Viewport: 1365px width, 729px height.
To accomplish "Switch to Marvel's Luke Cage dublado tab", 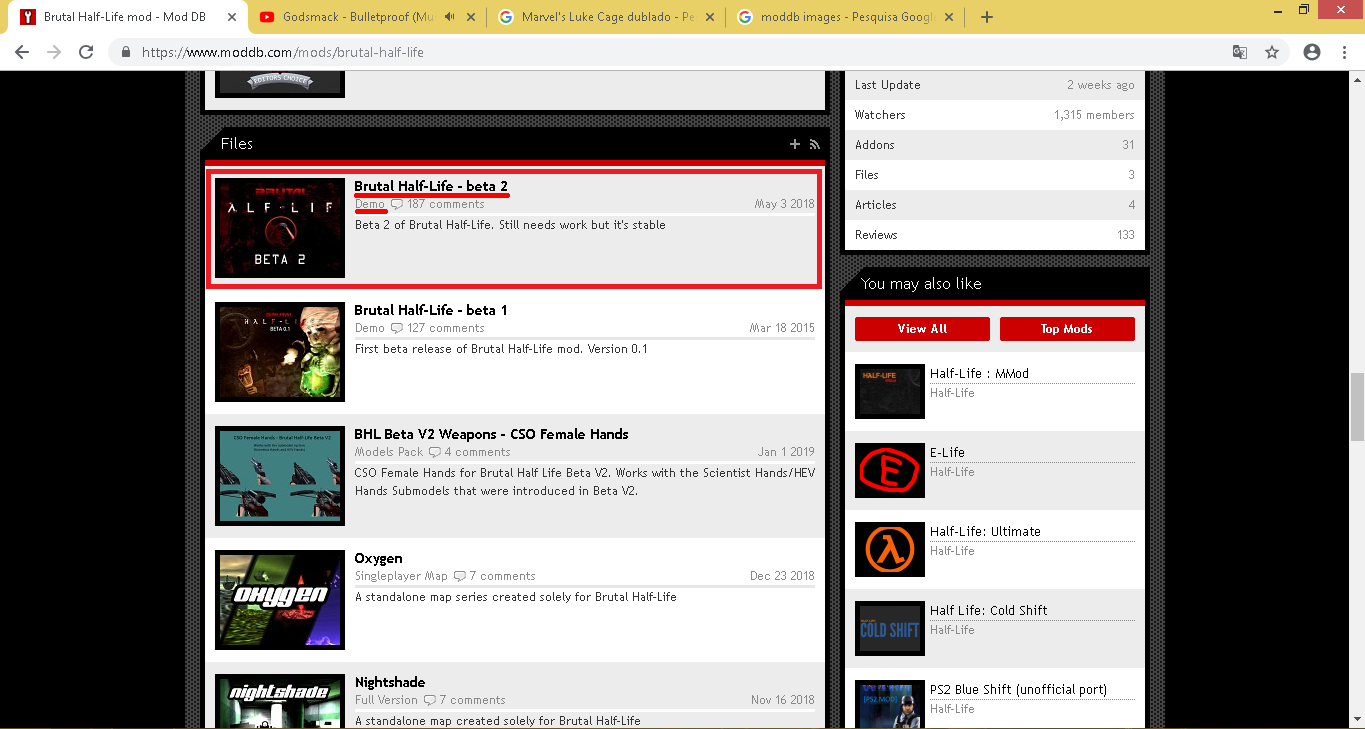I will (x=607, y=17).
